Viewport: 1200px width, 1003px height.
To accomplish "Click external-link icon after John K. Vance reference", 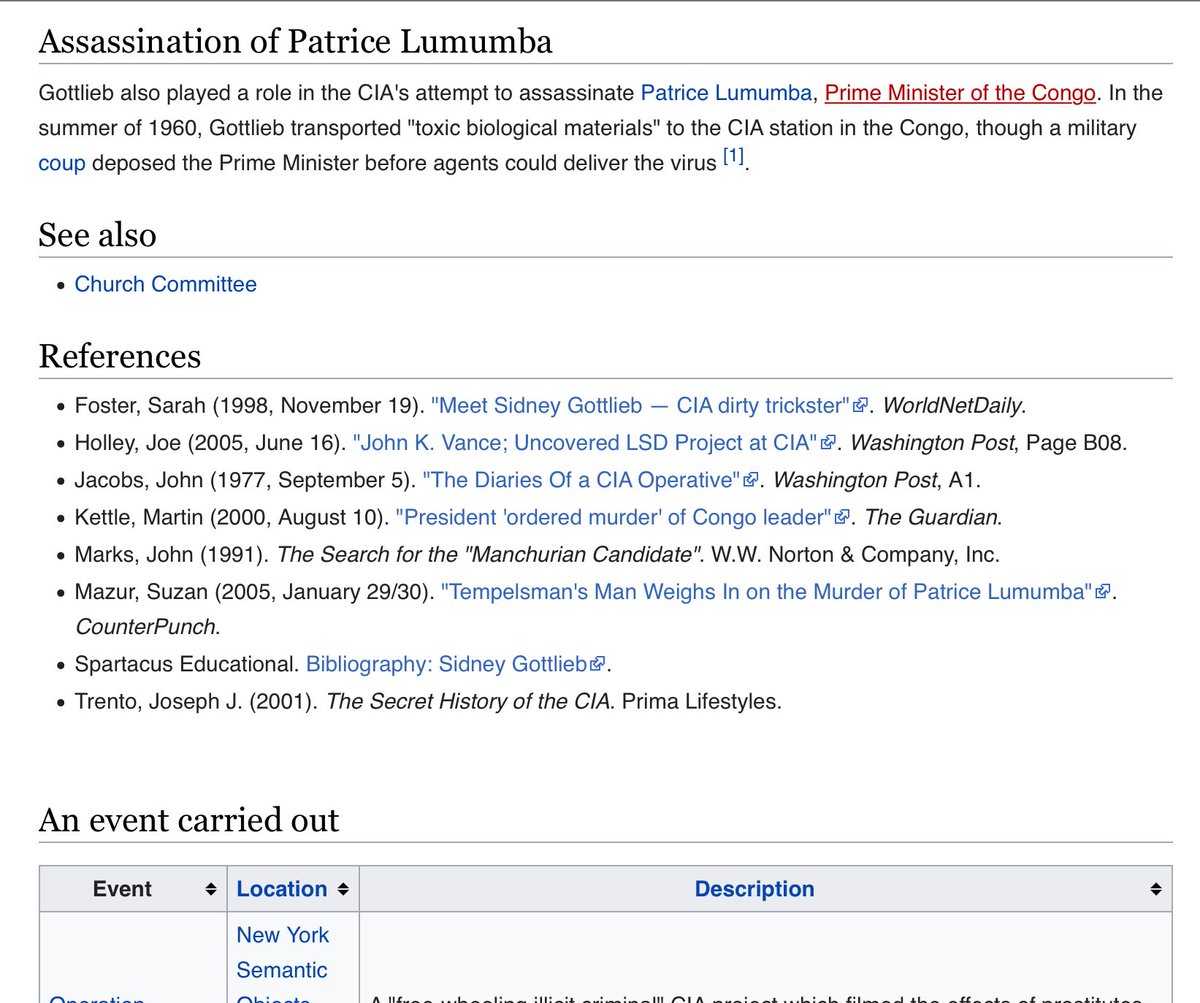I will tap(829, 443).
